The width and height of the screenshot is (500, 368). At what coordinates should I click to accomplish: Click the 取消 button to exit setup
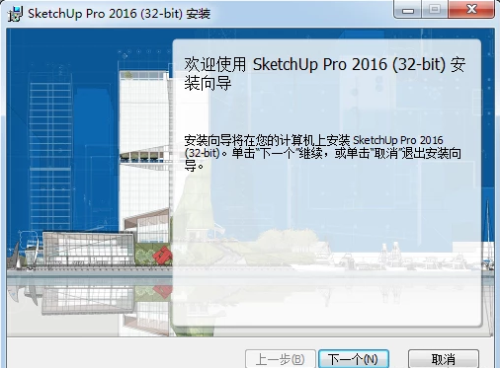pos(443,359)
